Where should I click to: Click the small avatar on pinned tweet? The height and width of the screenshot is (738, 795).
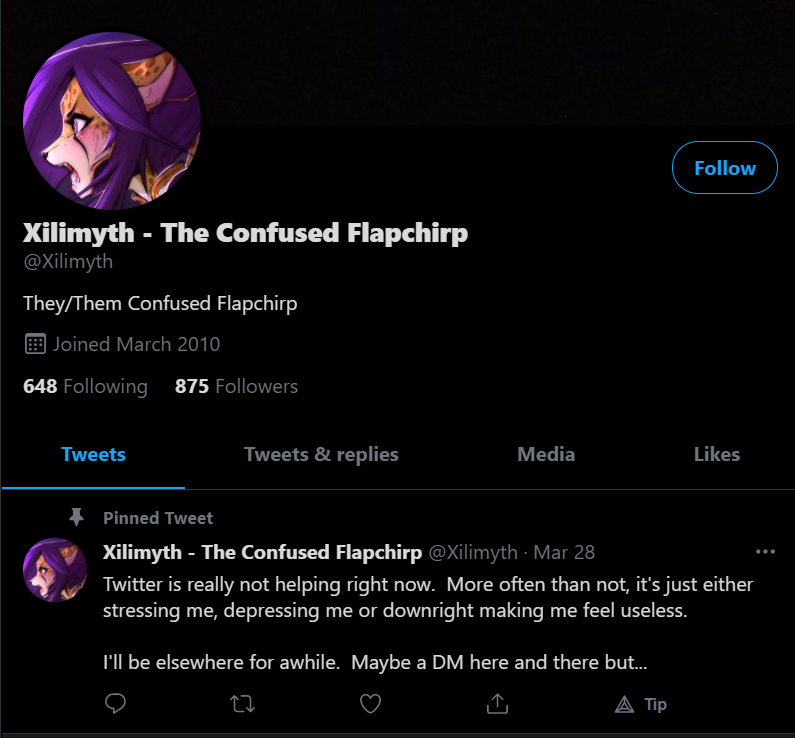(55, 570)
